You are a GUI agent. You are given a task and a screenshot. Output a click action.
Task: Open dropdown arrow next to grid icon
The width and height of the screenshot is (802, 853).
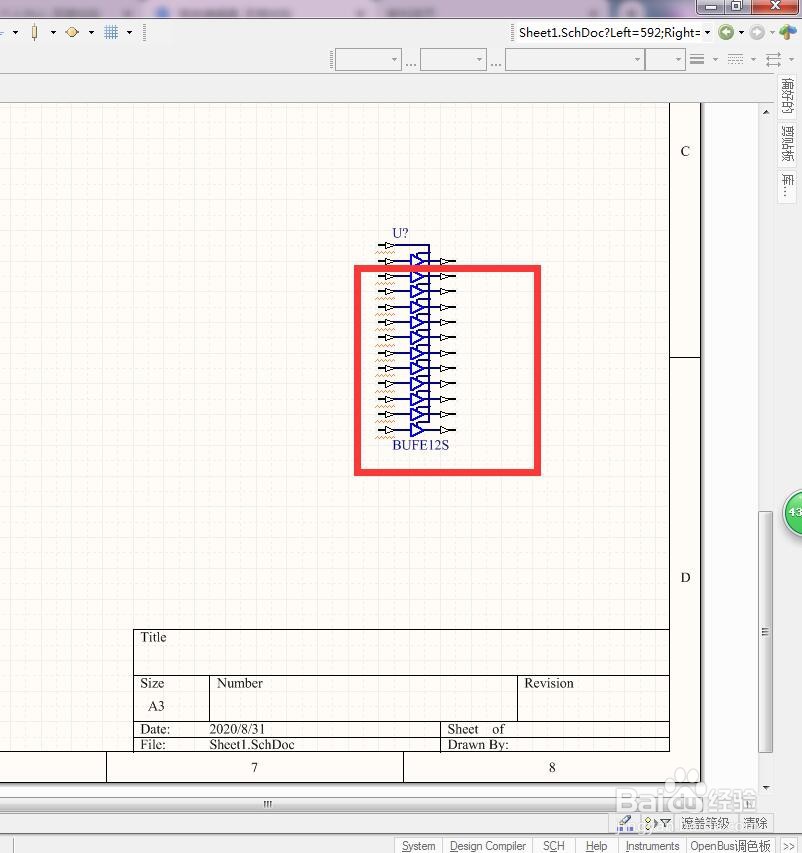(129, 33)
